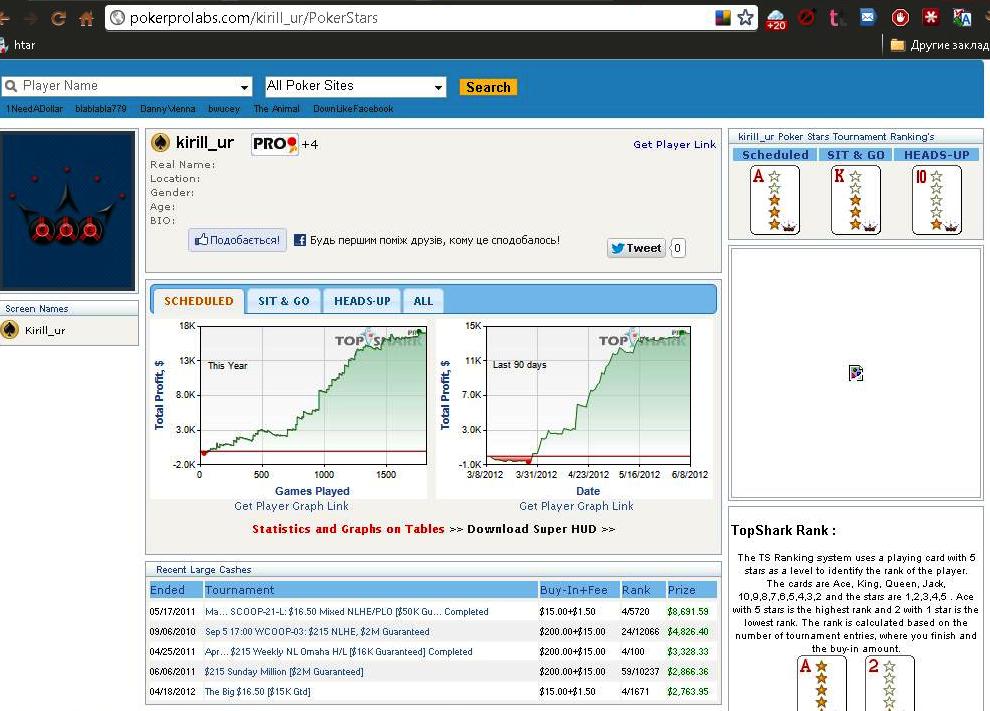Click the PRO badge next to kirill_ur
Image resolution: width=990 pixels, height=711 pixels.
275,144
